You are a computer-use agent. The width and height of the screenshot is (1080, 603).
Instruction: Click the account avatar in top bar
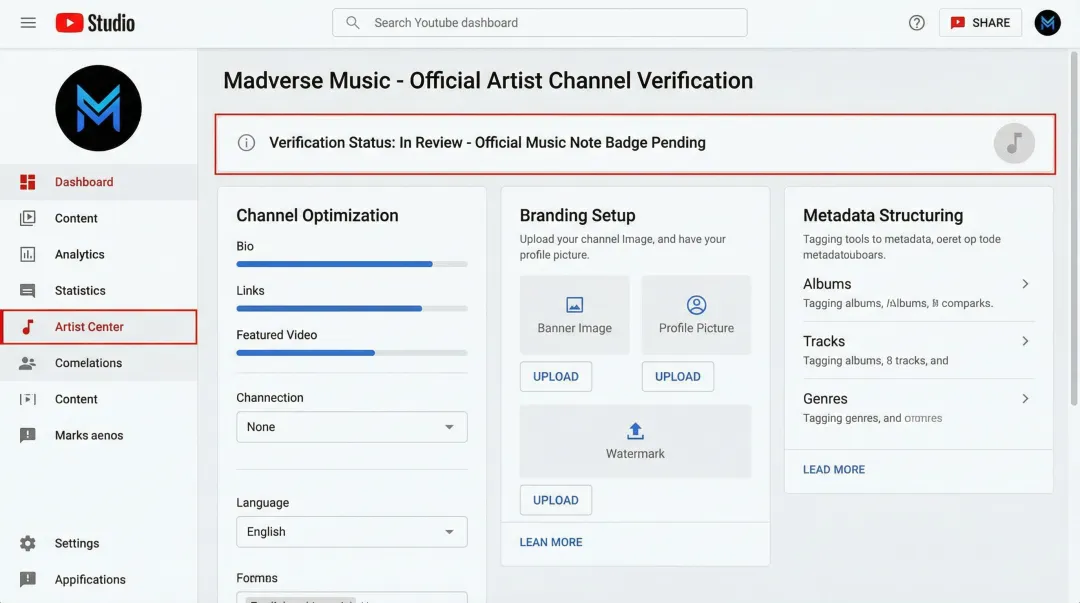(1047, 22)
